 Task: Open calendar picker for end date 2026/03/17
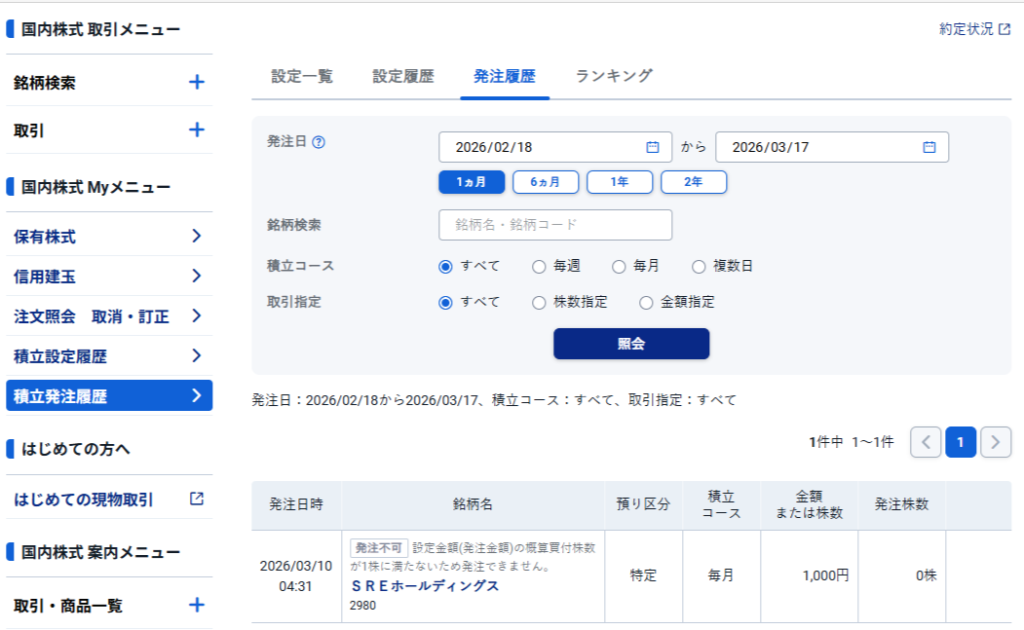pos(929,147)
